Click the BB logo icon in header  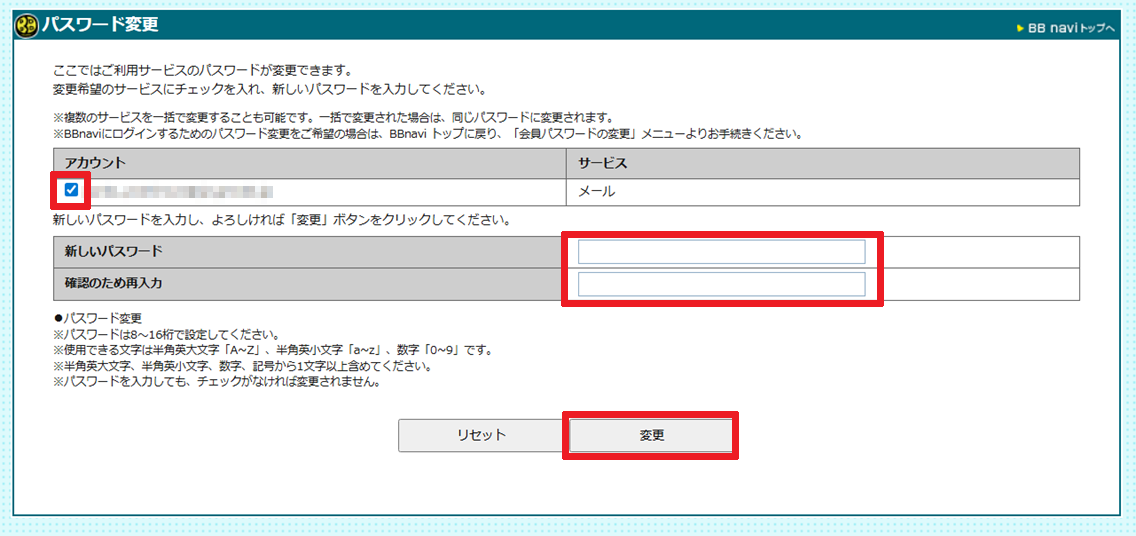click(27, 25)
